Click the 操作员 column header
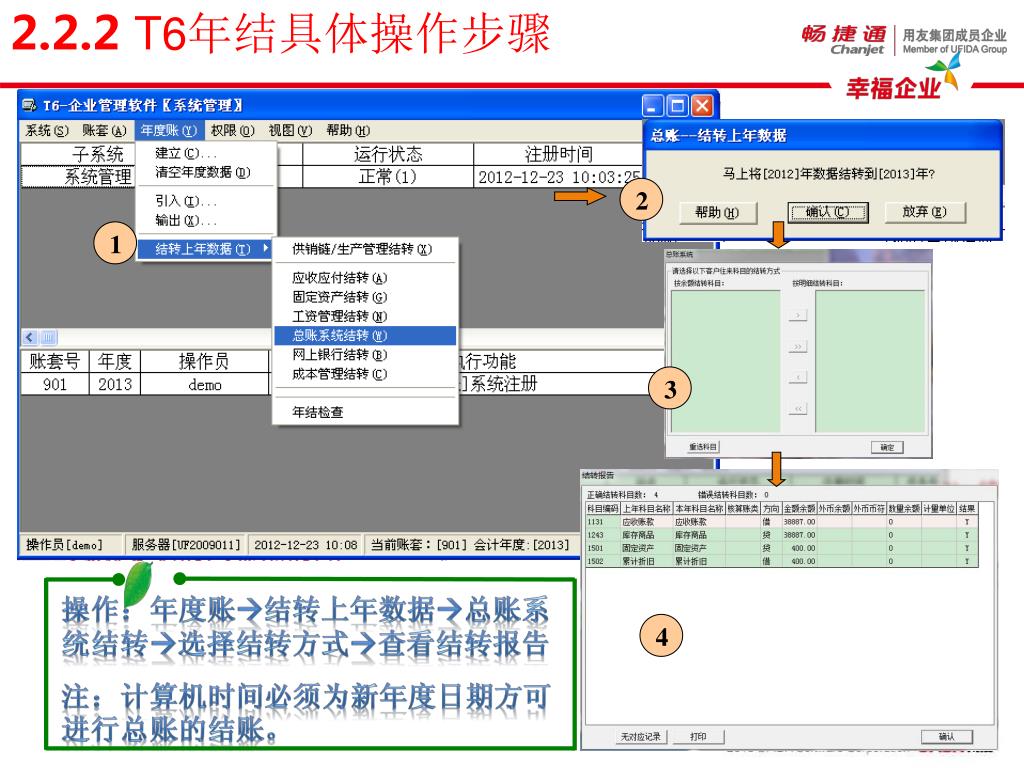 (x=204, y=361)
